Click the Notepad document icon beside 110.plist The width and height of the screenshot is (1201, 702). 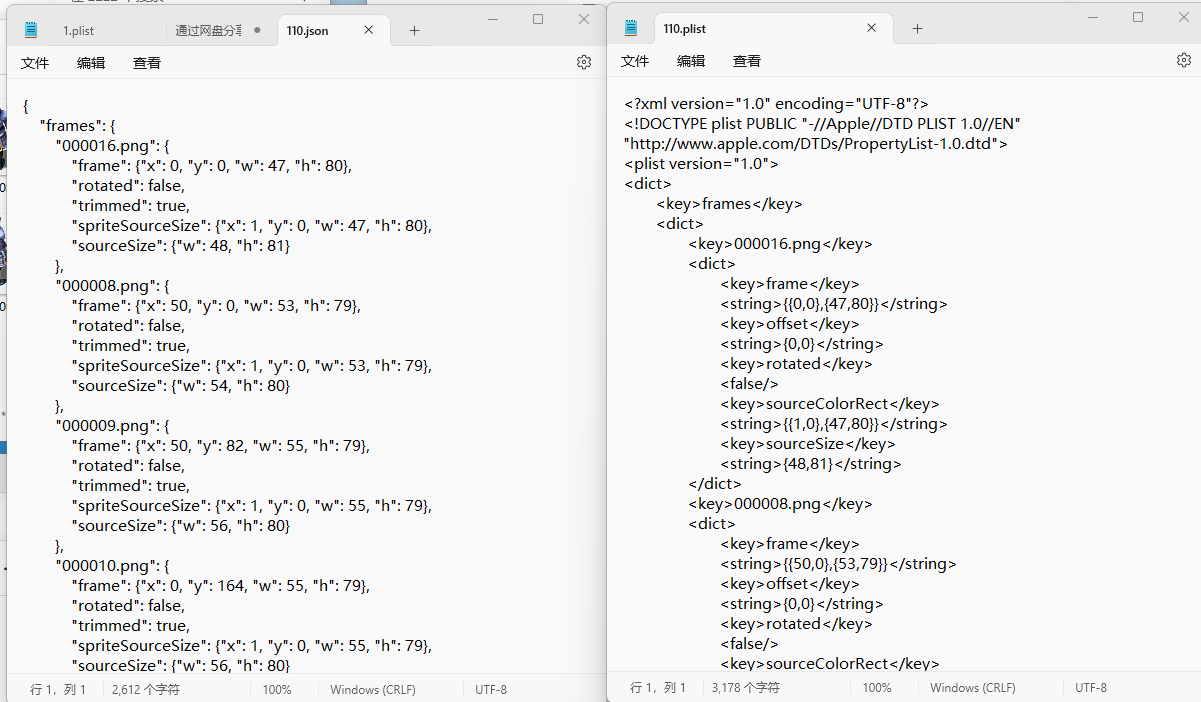point(631,28)
